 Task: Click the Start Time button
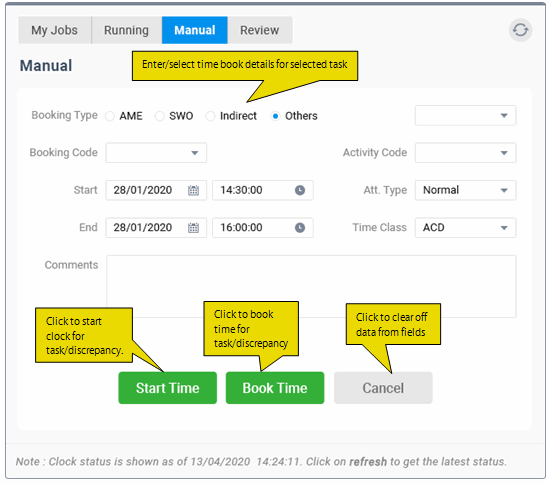click(x=168, y=388)
